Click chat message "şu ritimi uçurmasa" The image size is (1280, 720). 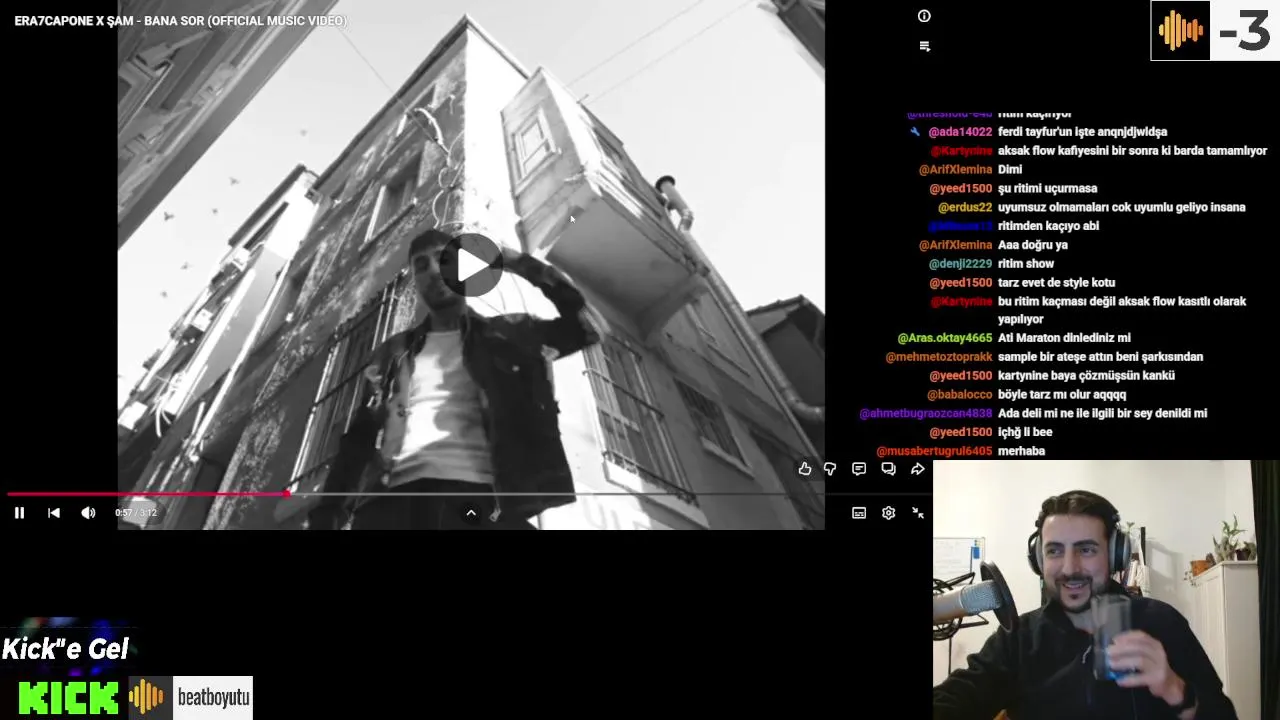click(x=1047, y=189)
